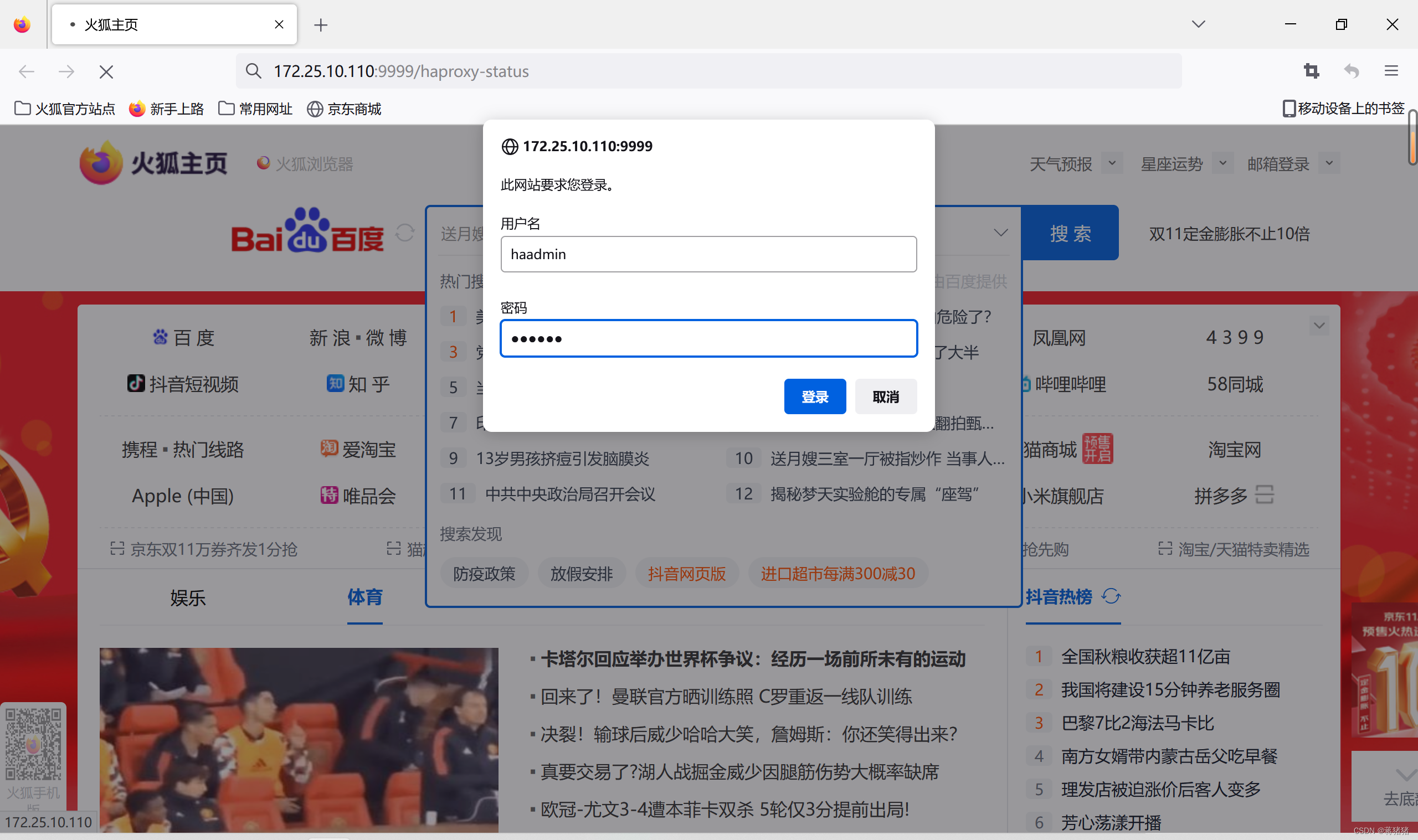1418x840 pixels.
Task: Click the 取消 button
Action: point(885,397)
